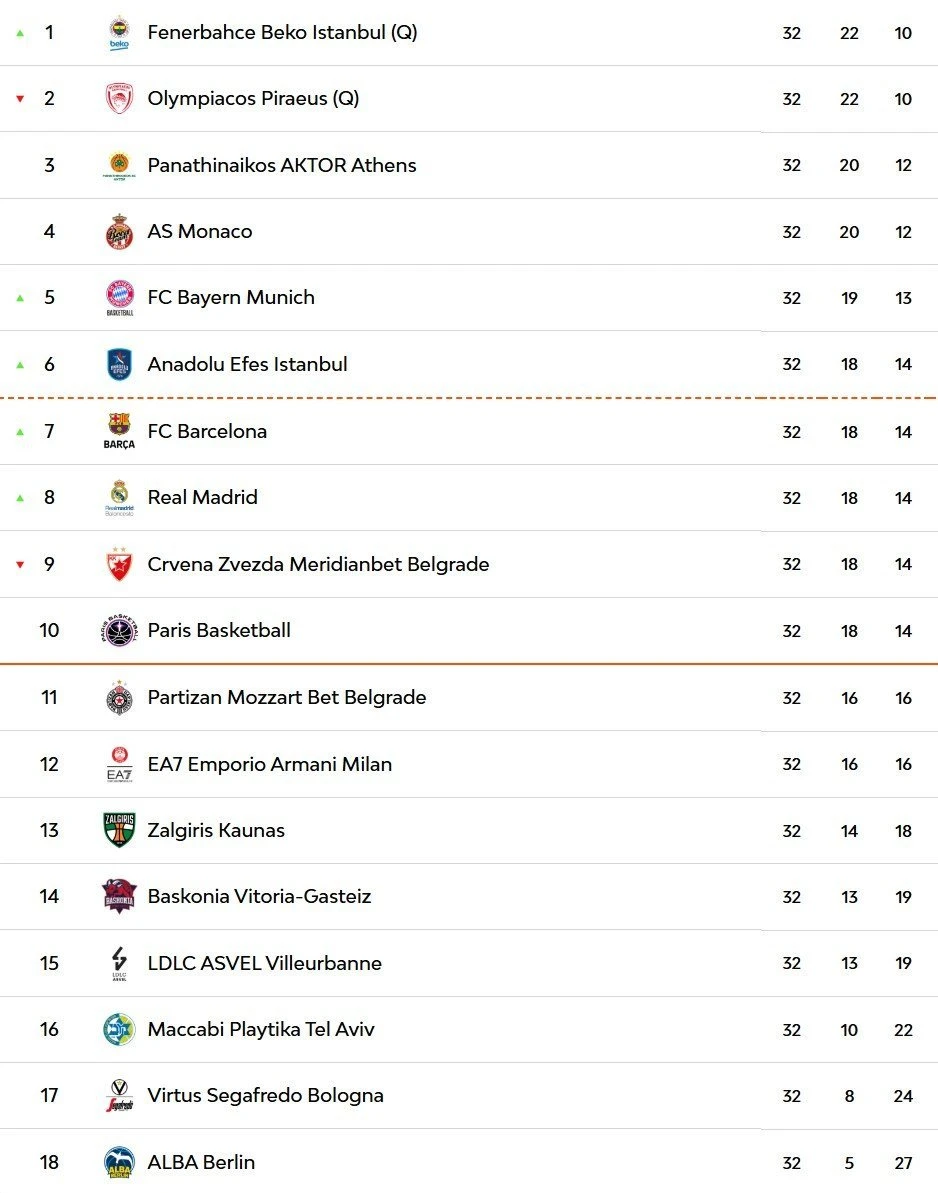Click the Crvena Zvezda star logo

(119, 564)
